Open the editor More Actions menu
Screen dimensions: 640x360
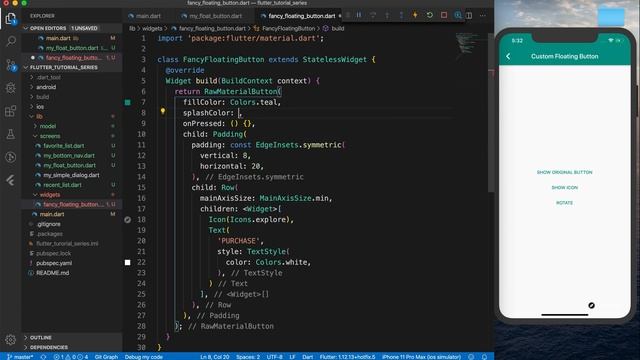click(x=483, y=16)
